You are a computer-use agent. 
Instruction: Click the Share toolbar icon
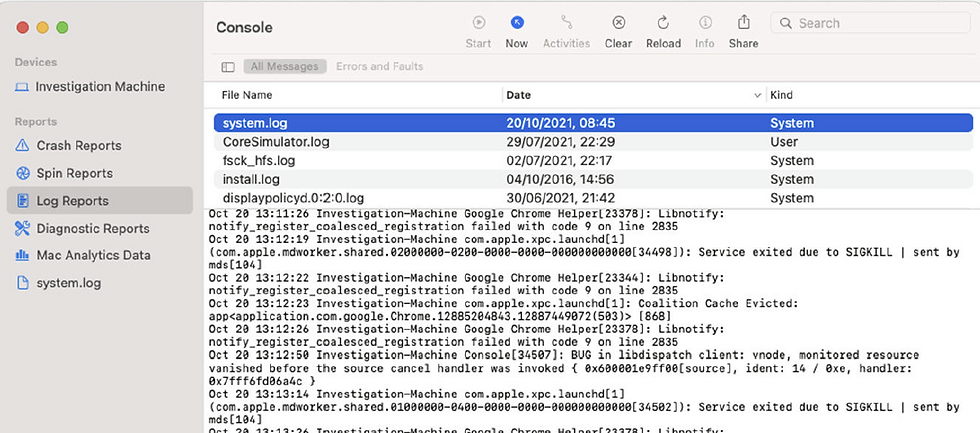tap(743, 23)
